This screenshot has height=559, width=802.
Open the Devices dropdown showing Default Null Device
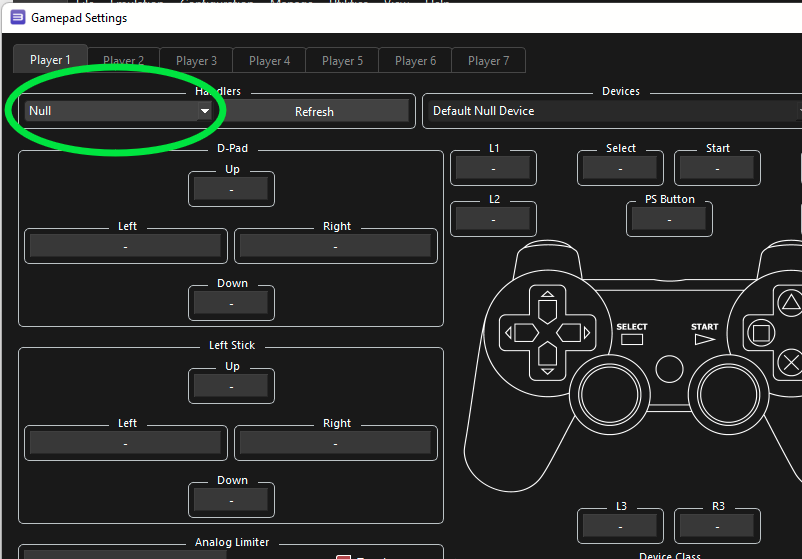pos(615,111)
